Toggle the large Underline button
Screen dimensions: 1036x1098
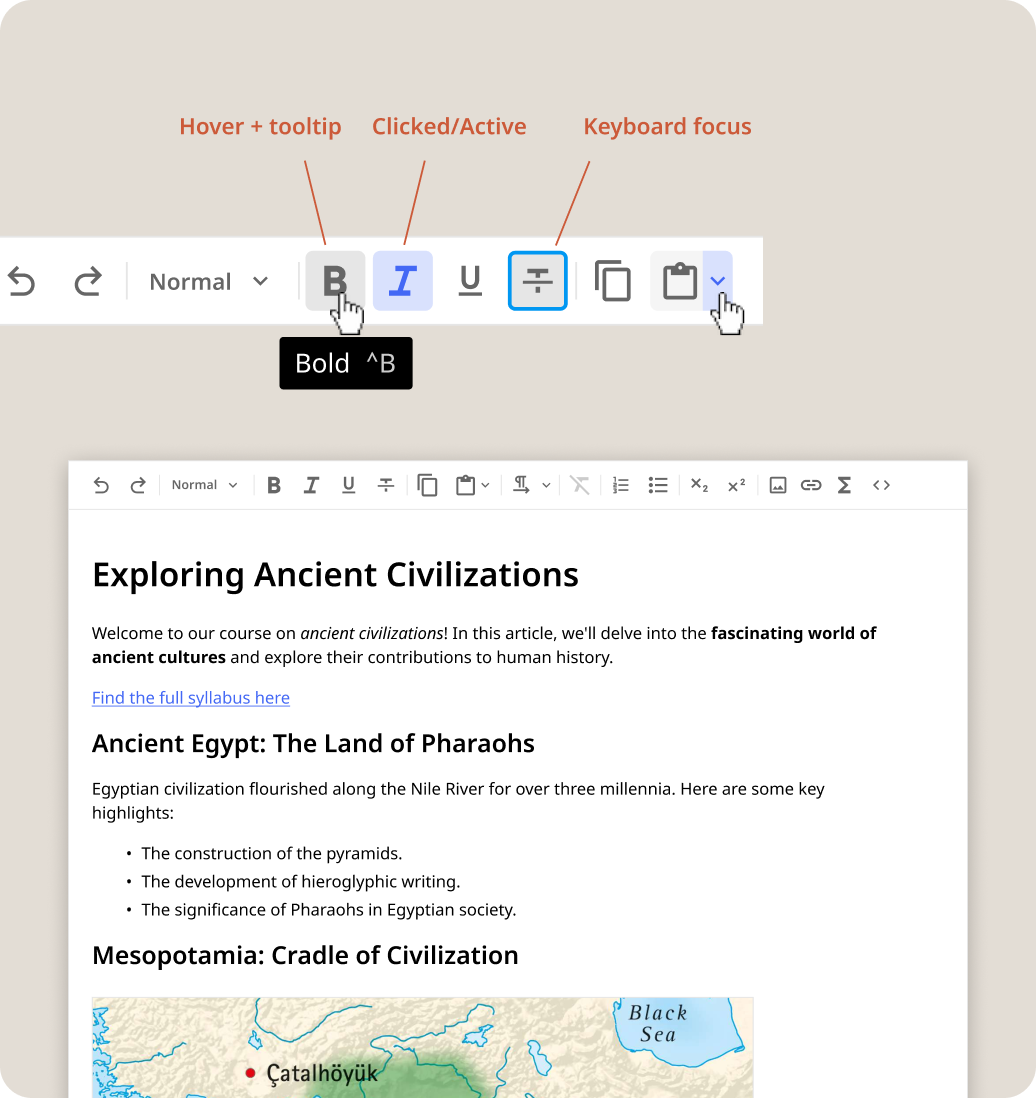470,281
